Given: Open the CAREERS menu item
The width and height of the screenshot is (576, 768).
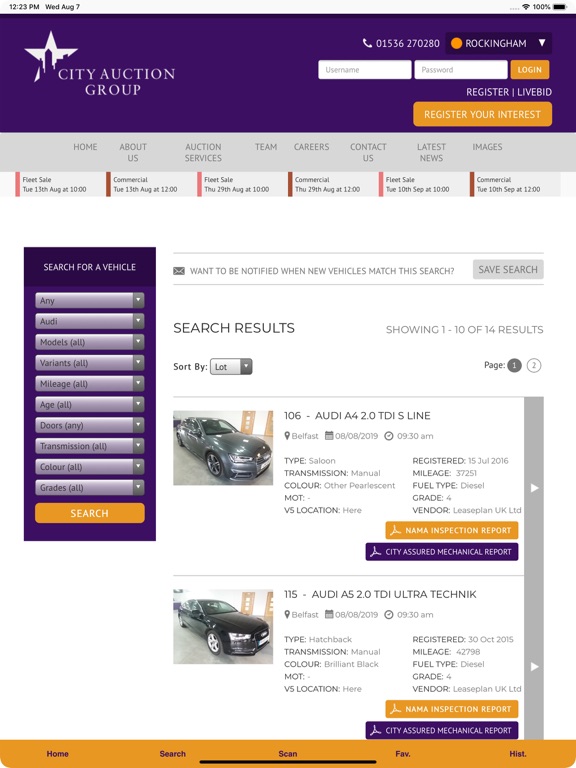Looking at the screenshot, I should [x=312, y=147].
